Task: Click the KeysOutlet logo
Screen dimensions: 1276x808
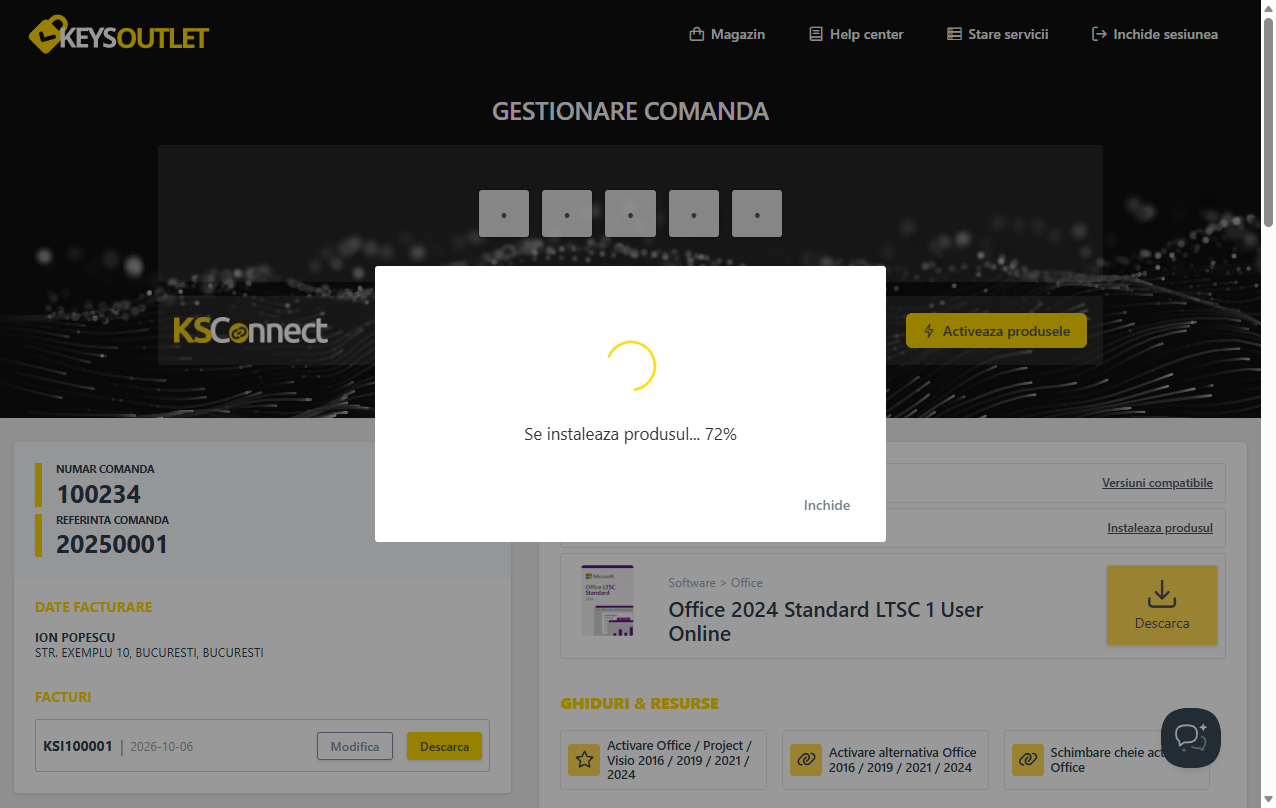Action: (x=119, y=35)
